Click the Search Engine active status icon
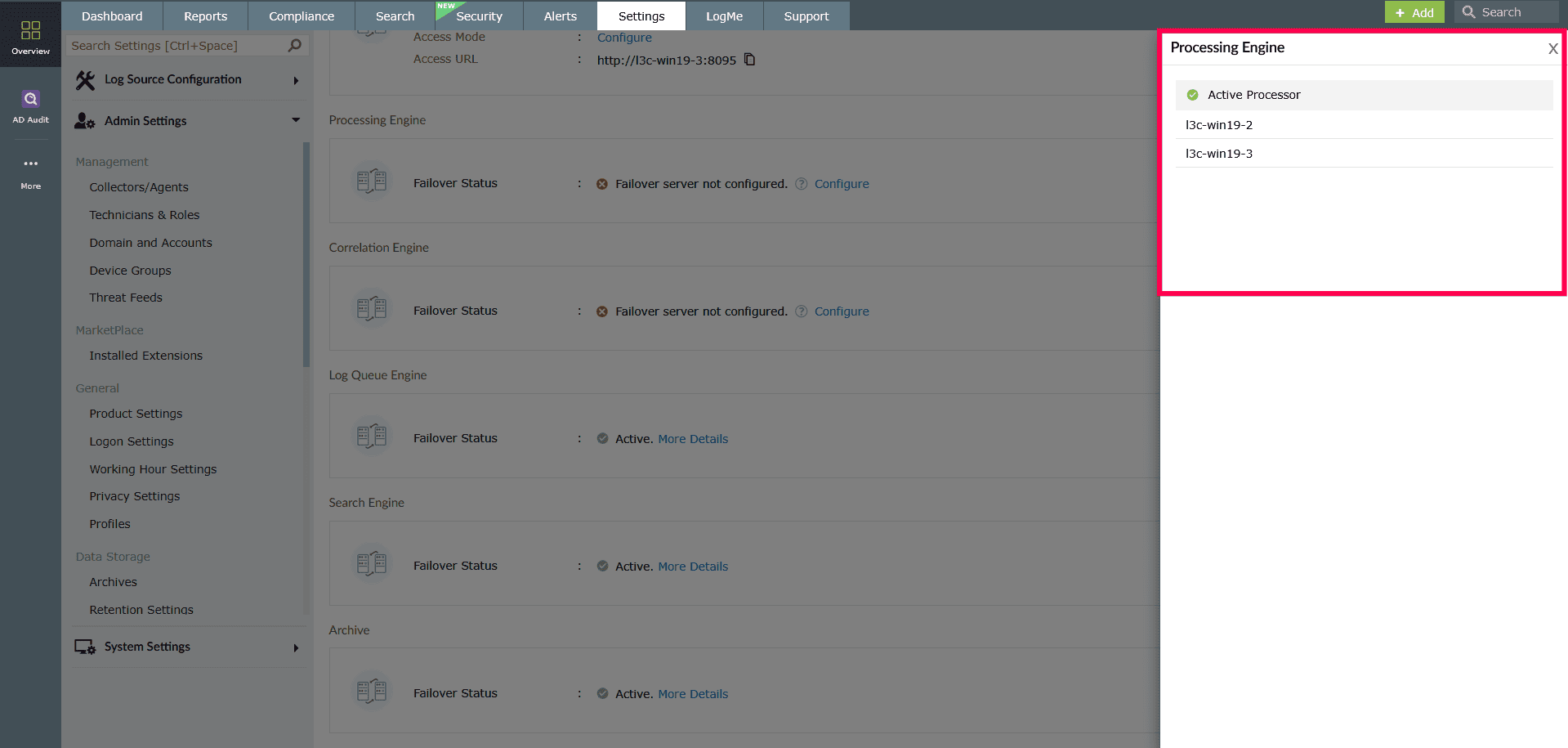Screen dimensions: 1568x748 602,567
